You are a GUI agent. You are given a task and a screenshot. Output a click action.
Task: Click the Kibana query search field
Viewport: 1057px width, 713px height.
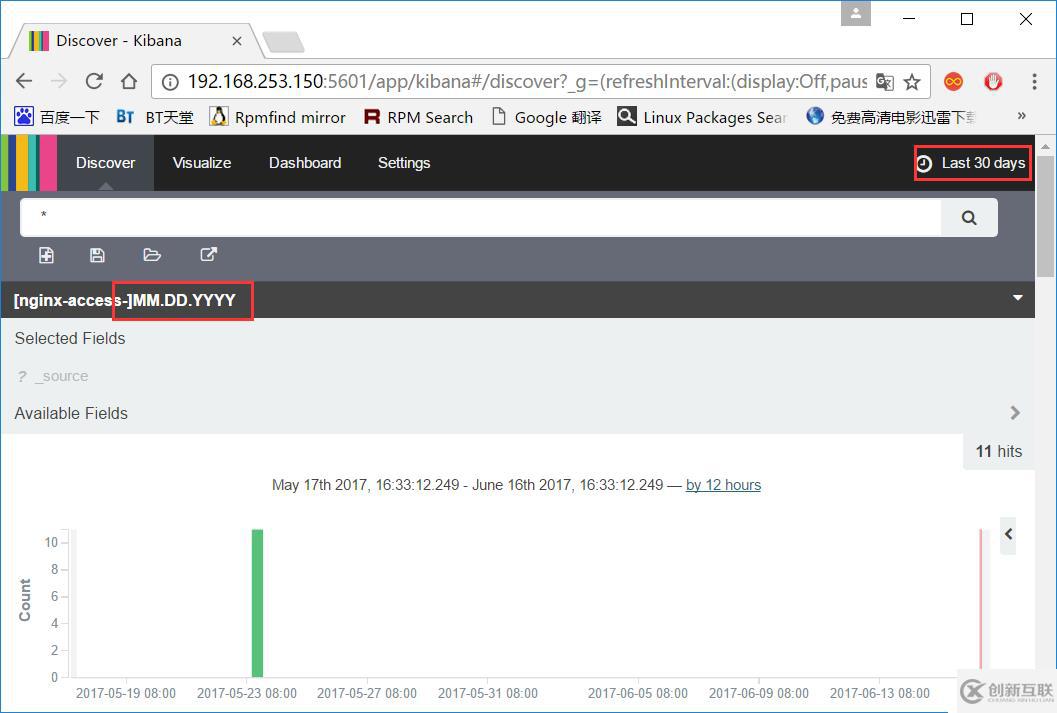(x=480, y=217)
